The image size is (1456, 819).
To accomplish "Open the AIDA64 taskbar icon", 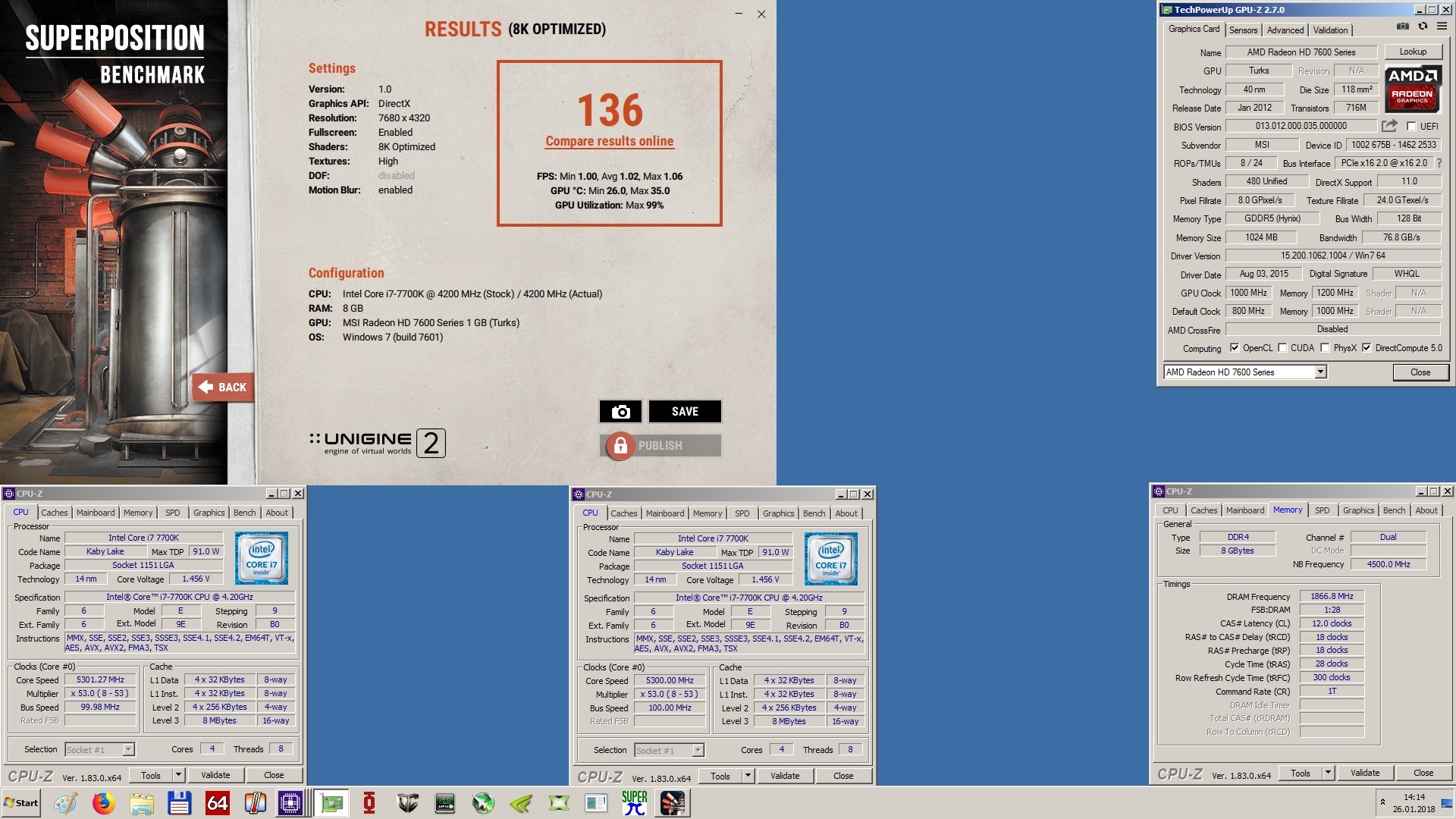I will (x=217, y=803).
